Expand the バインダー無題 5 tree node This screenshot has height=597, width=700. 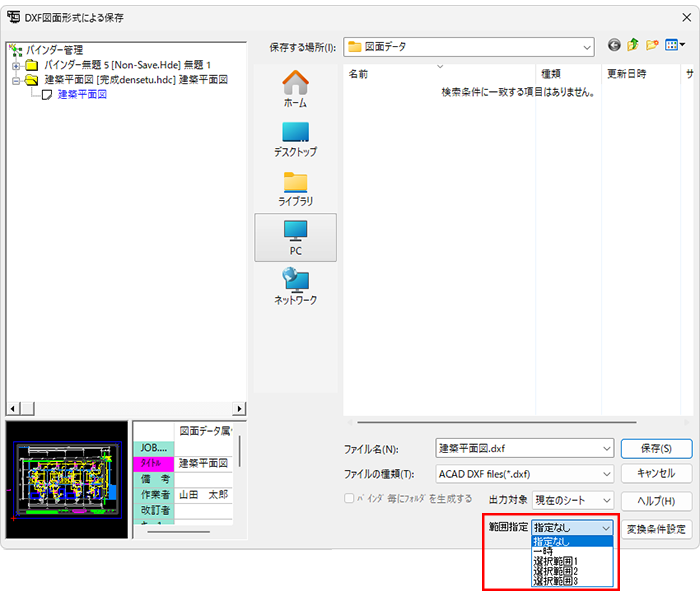[x=16, y=66]
